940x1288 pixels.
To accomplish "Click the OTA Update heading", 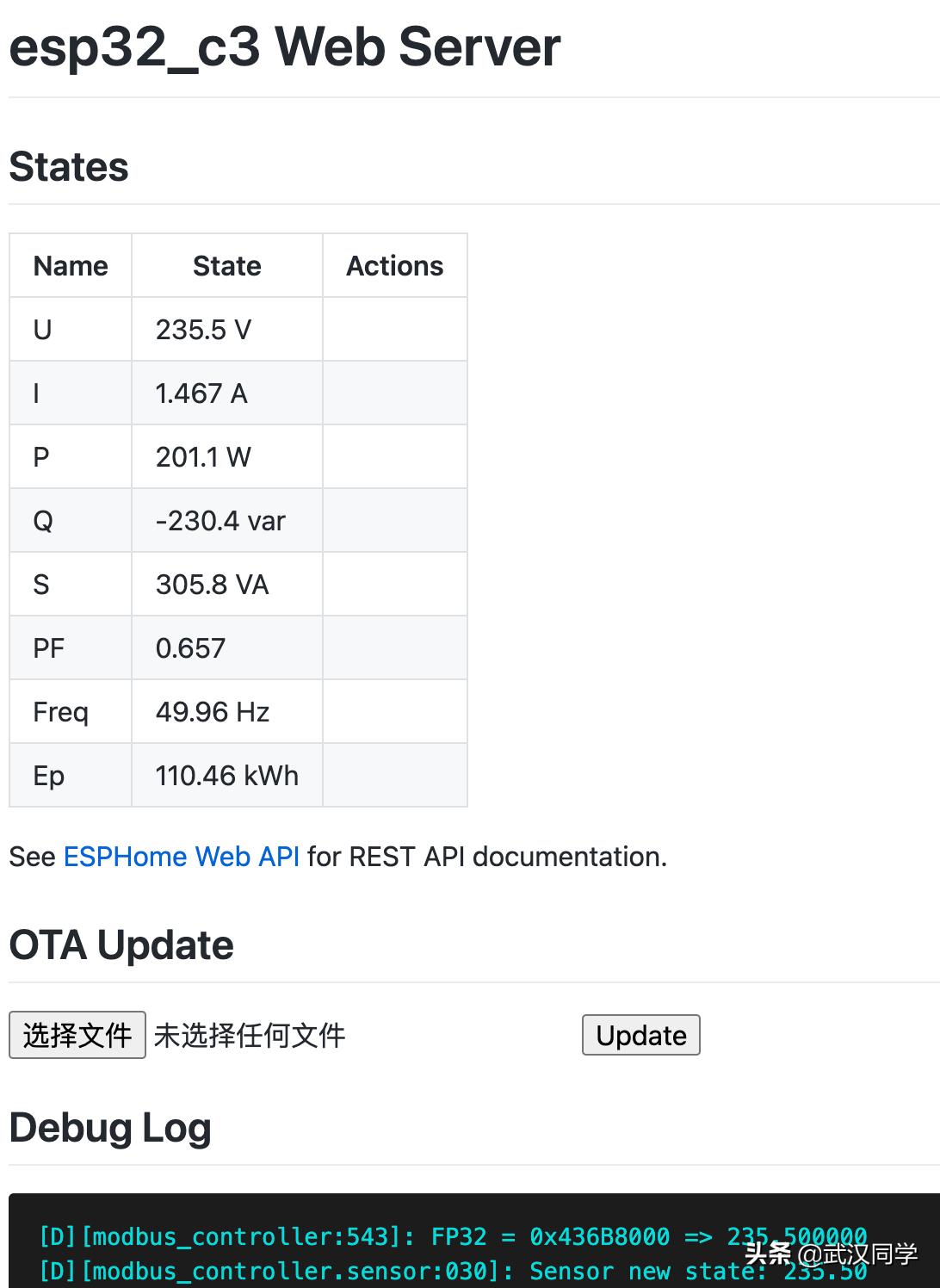I will coord(121,944).
